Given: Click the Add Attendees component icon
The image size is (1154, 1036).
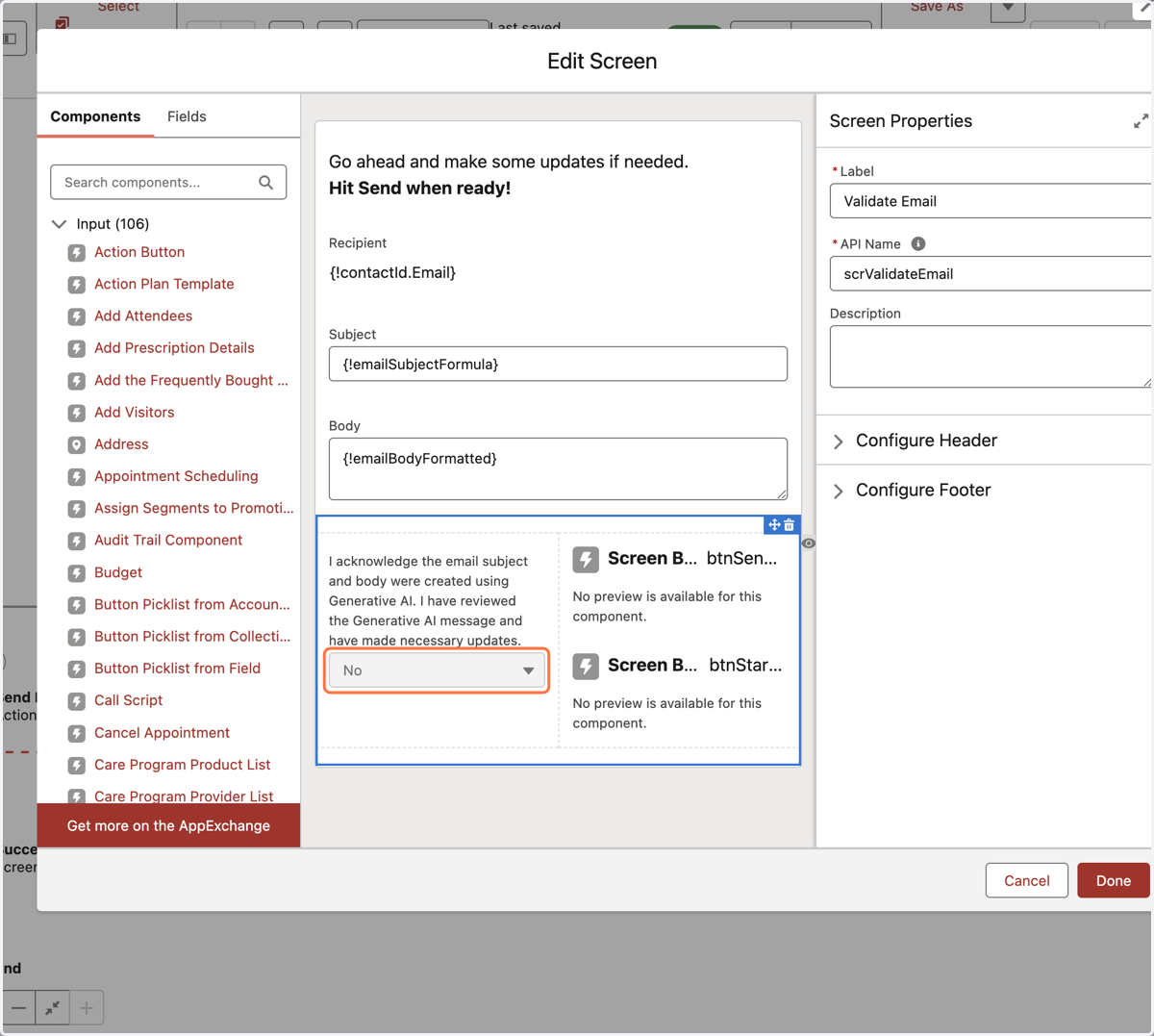Looking at the screenshot, I should click(x=77, y=316).
